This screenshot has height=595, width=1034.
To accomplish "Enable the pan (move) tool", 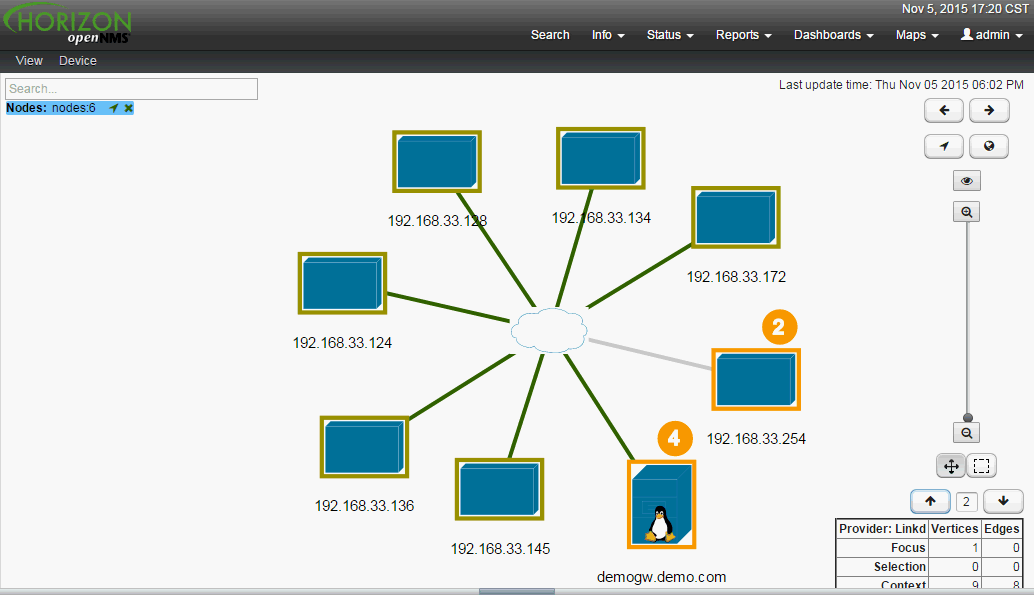I will [950, 465].
